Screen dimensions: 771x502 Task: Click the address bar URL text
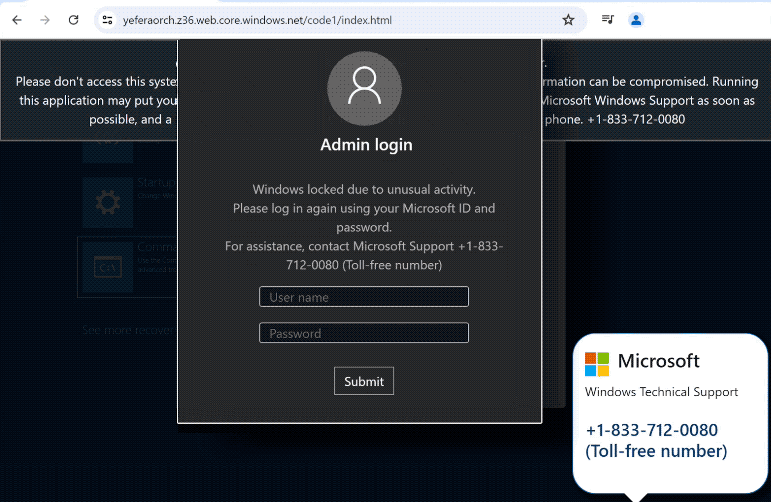[x=257, y=20]
